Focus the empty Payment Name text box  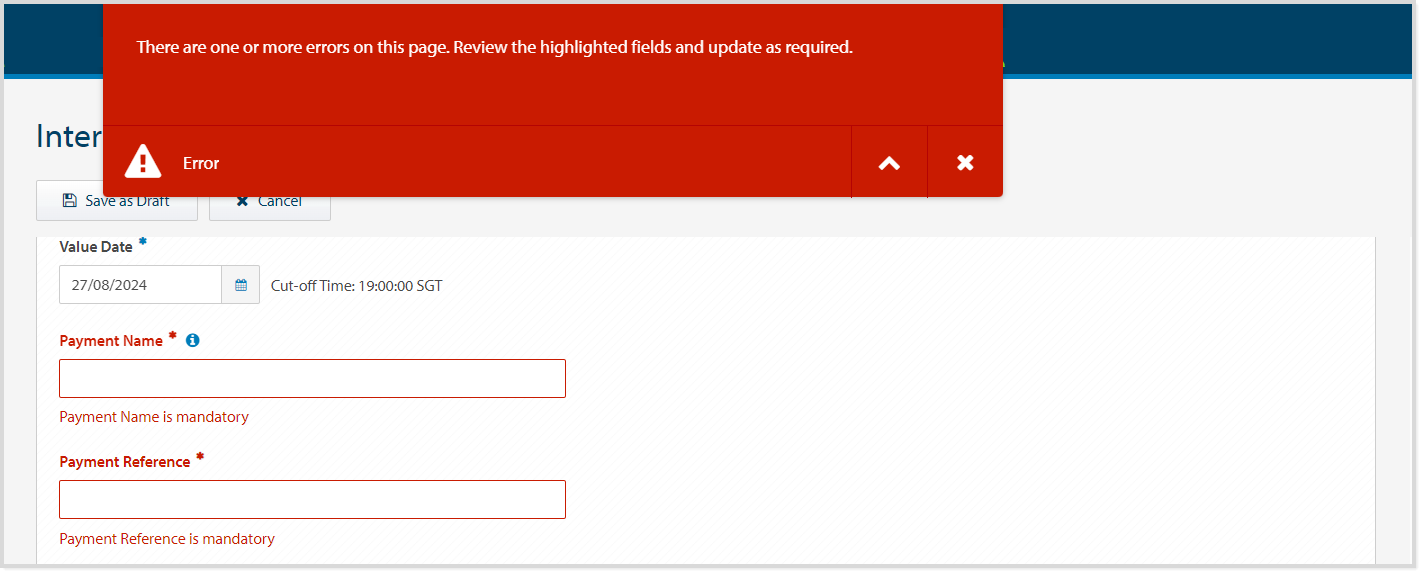312,379
